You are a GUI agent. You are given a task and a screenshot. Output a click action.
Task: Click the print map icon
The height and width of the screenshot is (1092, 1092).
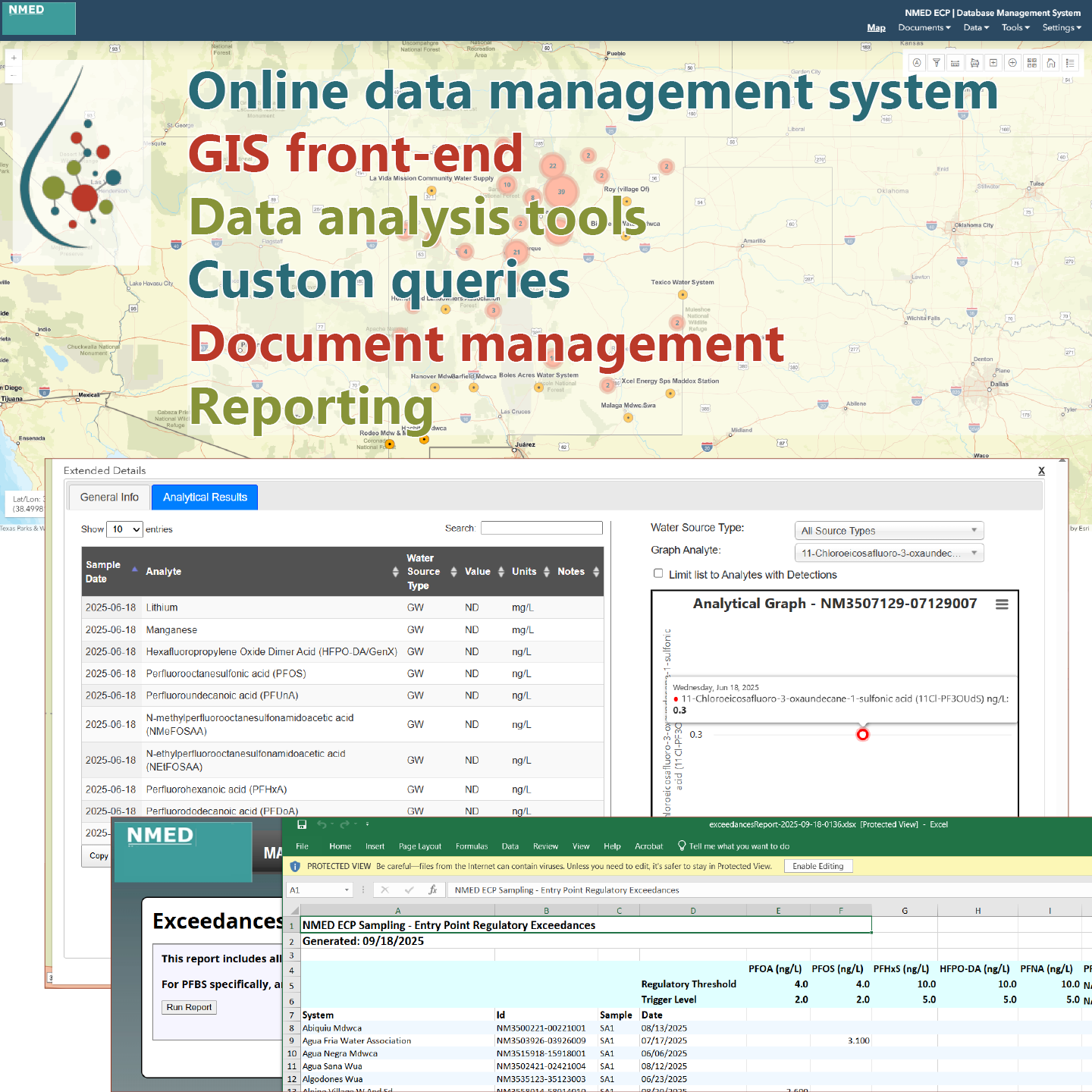[x=974, y=63]
